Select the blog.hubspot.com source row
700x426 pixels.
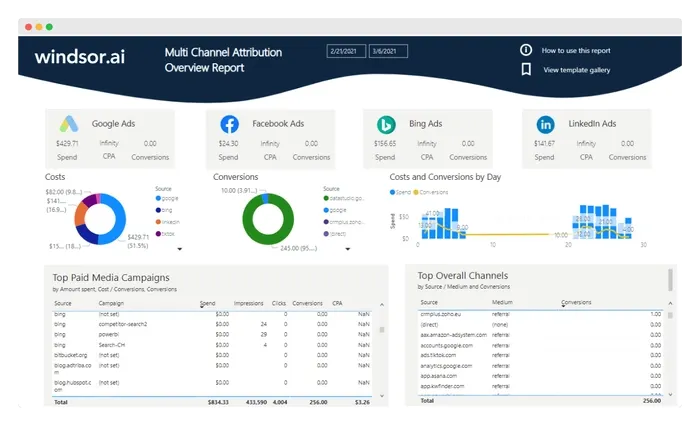pyautogui.click(x=212, y=386)
